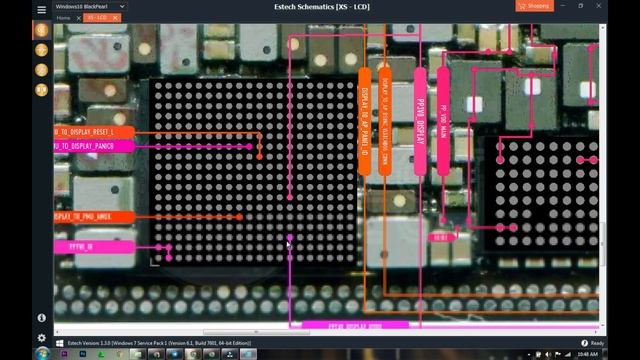Select the pink PP1V8 label at left
640x360 pixels.
pos(94,247)
